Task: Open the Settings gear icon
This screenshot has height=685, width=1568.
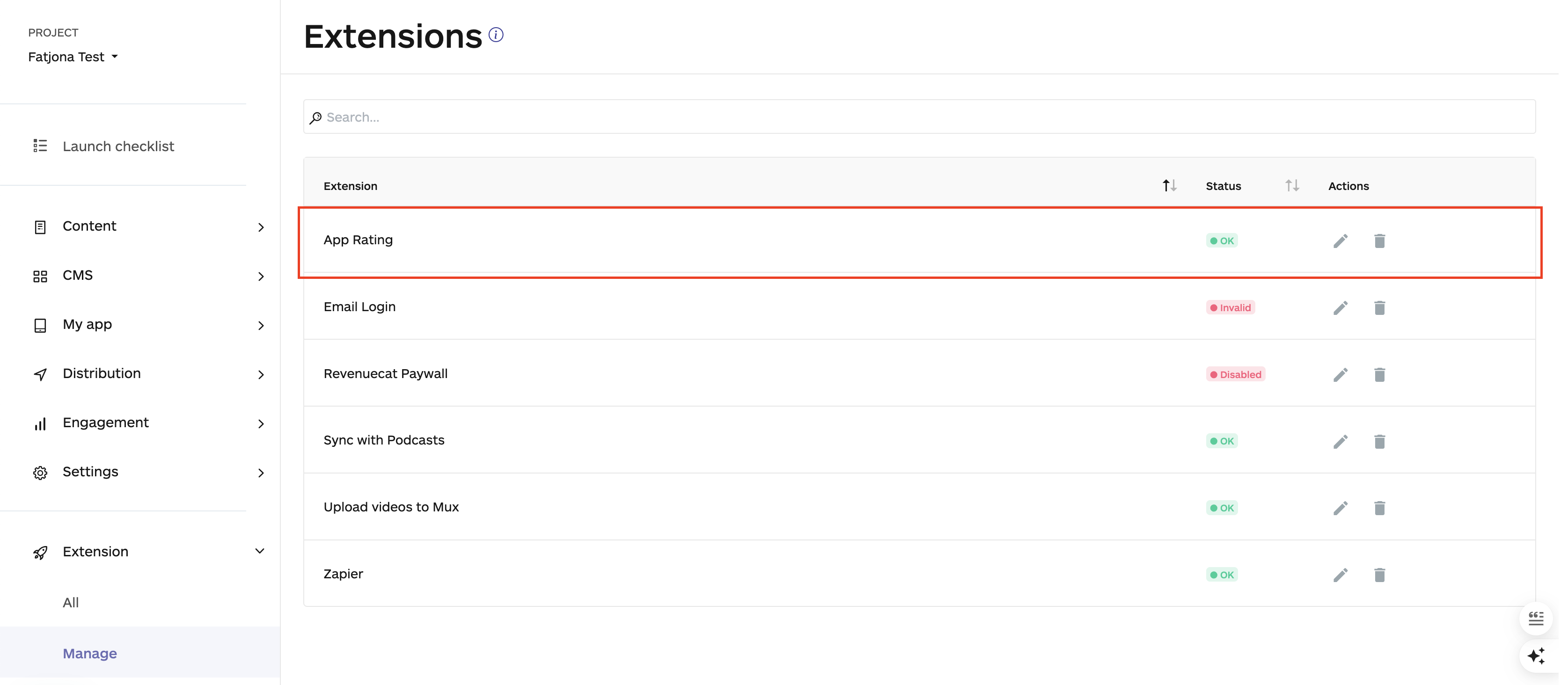Action: point(40,472)
